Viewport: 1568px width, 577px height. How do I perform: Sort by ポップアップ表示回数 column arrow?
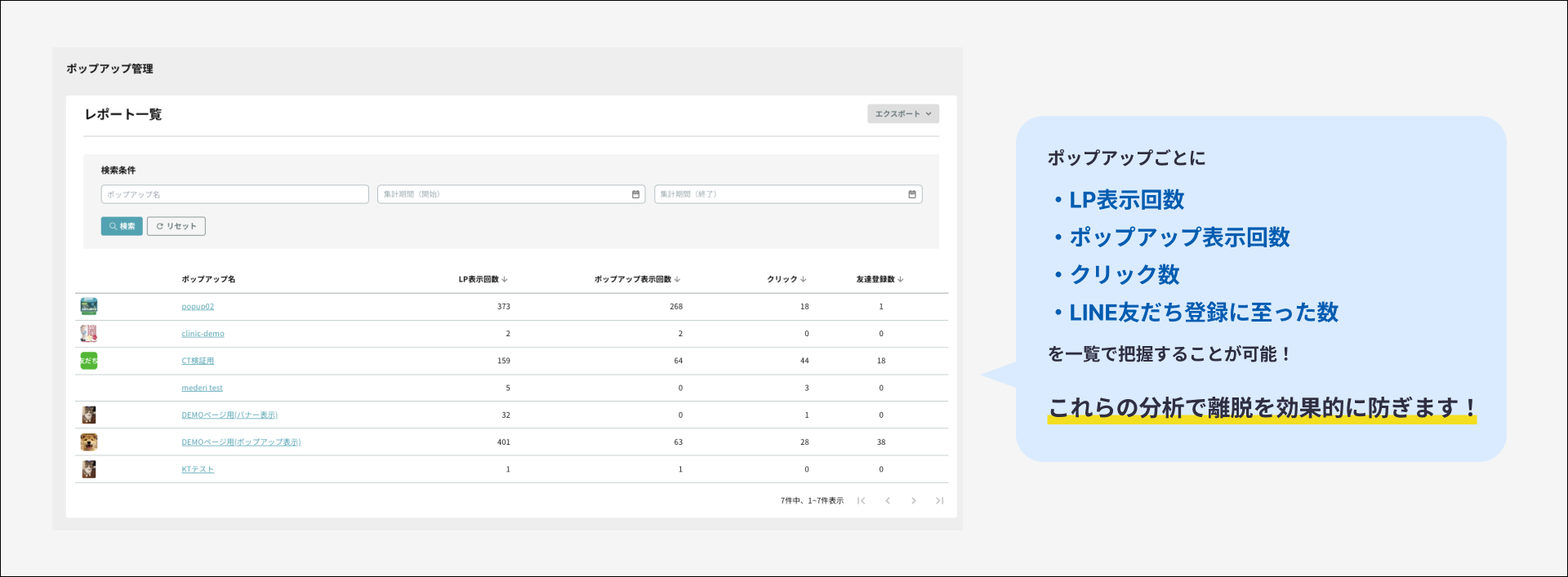coord(677,279)
